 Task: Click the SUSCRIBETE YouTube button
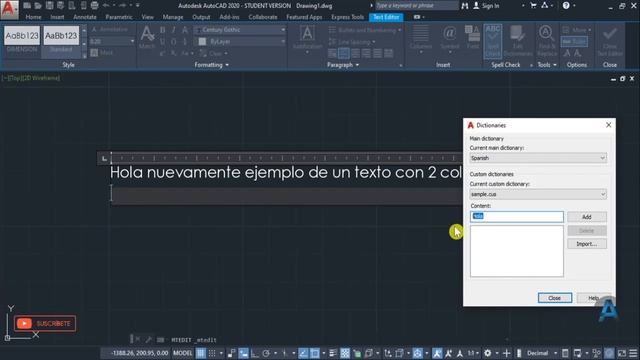[45, 323]
